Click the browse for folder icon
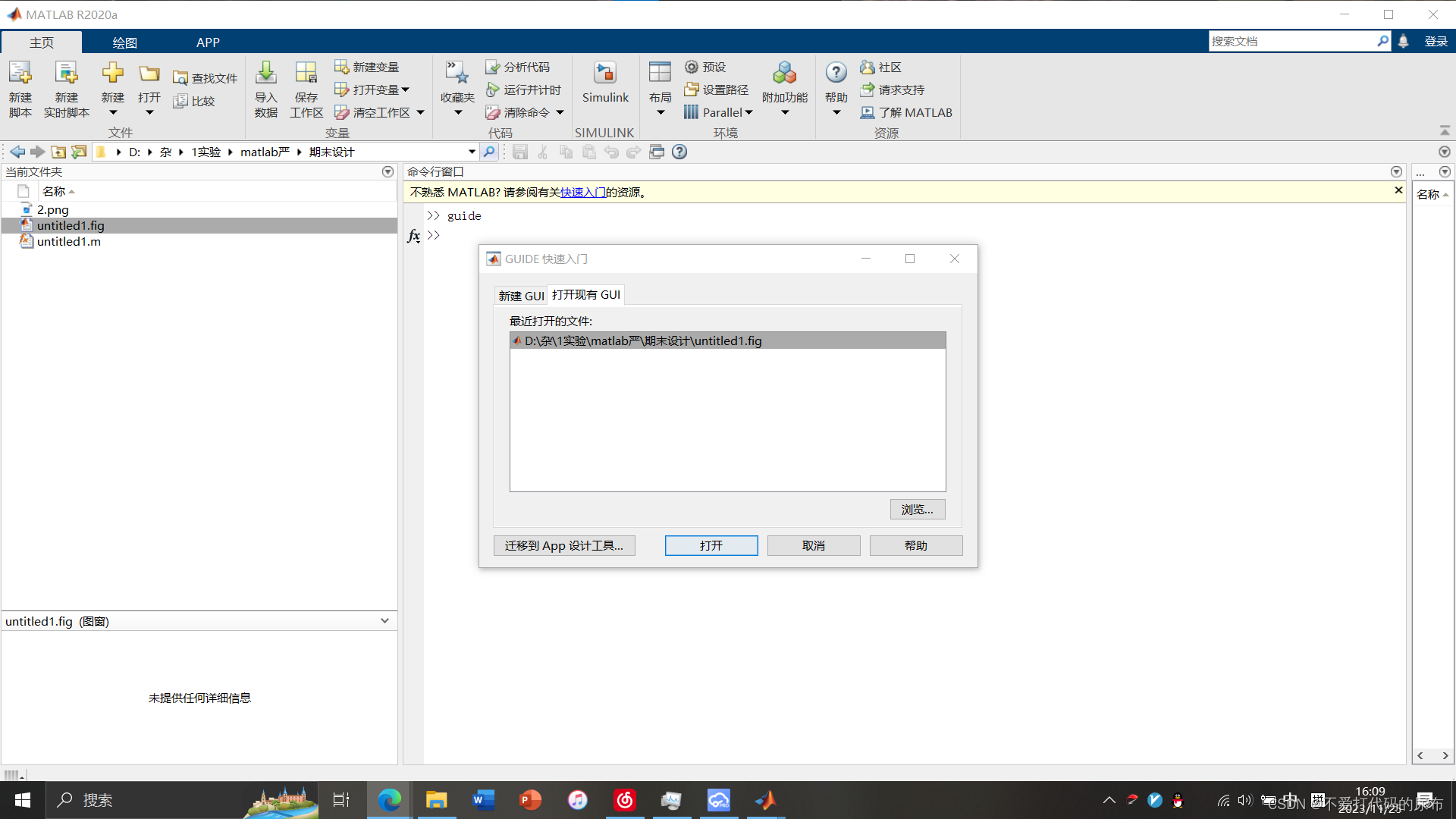Screen dimensions: 1456x819 pos(79,152)
